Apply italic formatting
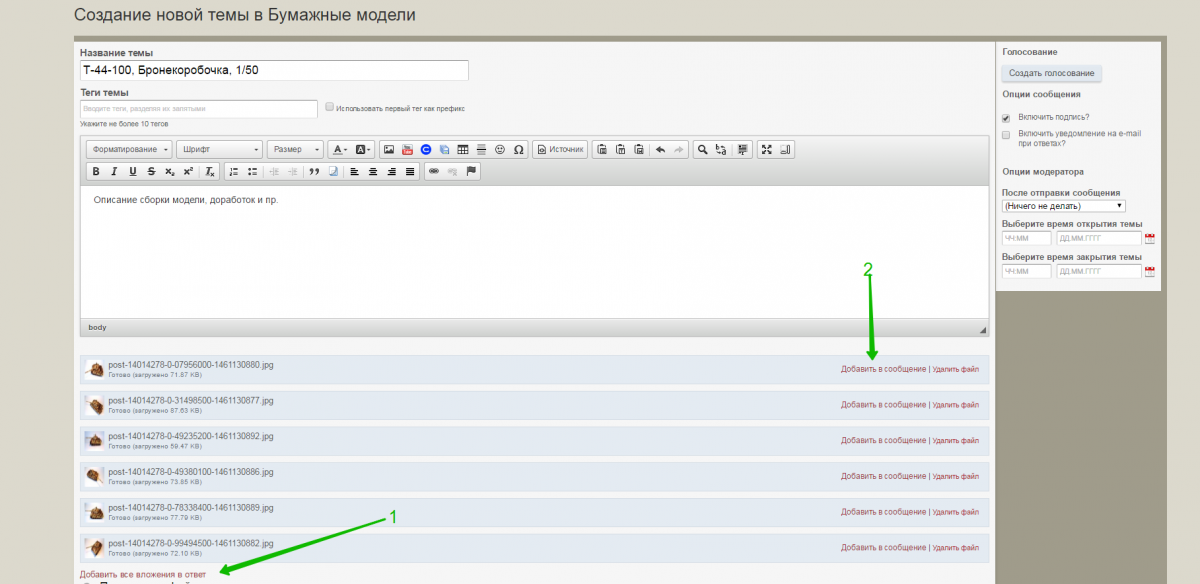Viewport: 1200px width, 584px height. tap(114, 171)
